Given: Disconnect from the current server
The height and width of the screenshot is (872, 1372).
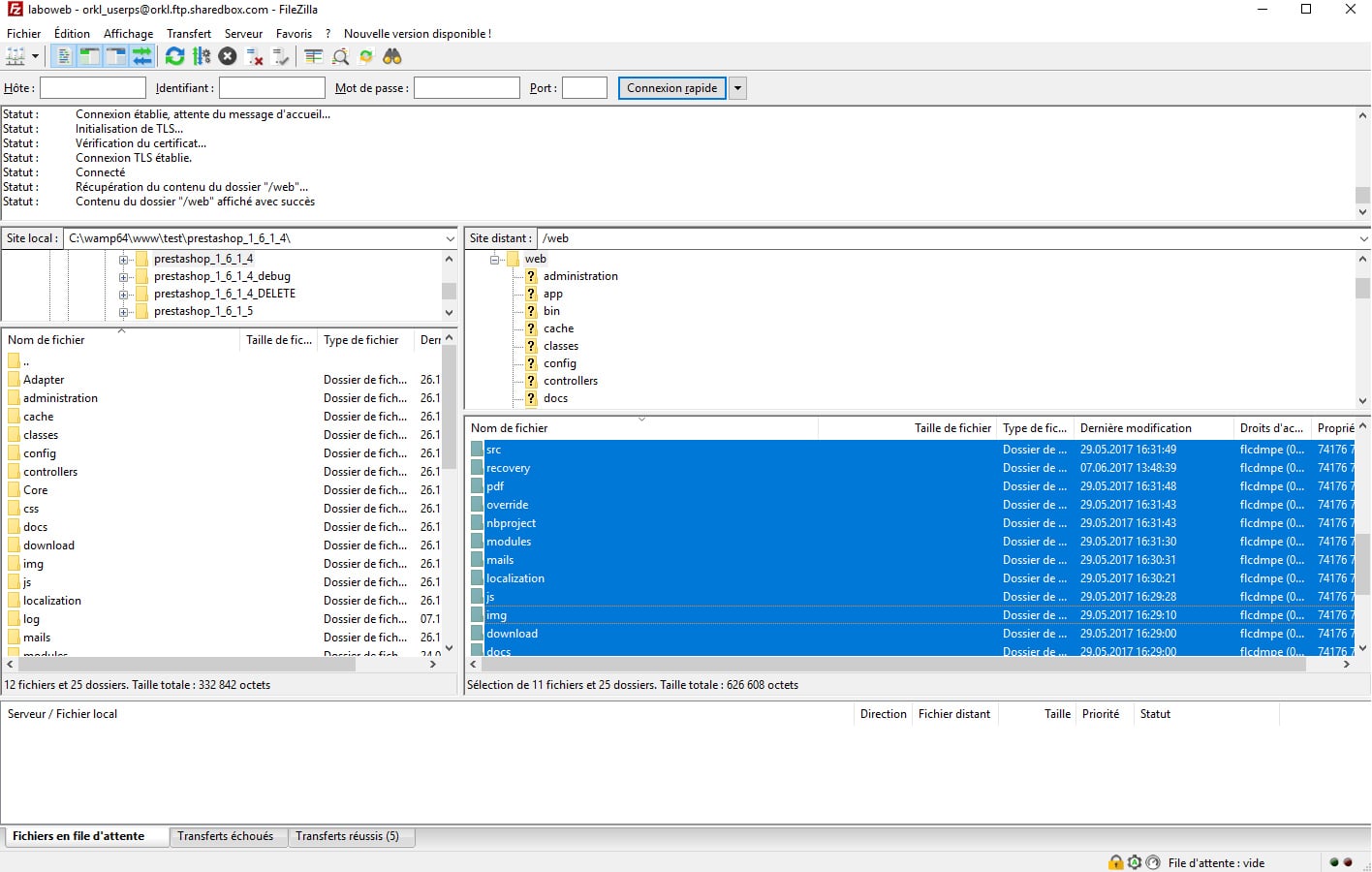Looking at the screenshot, I should (x=255, y=56).
